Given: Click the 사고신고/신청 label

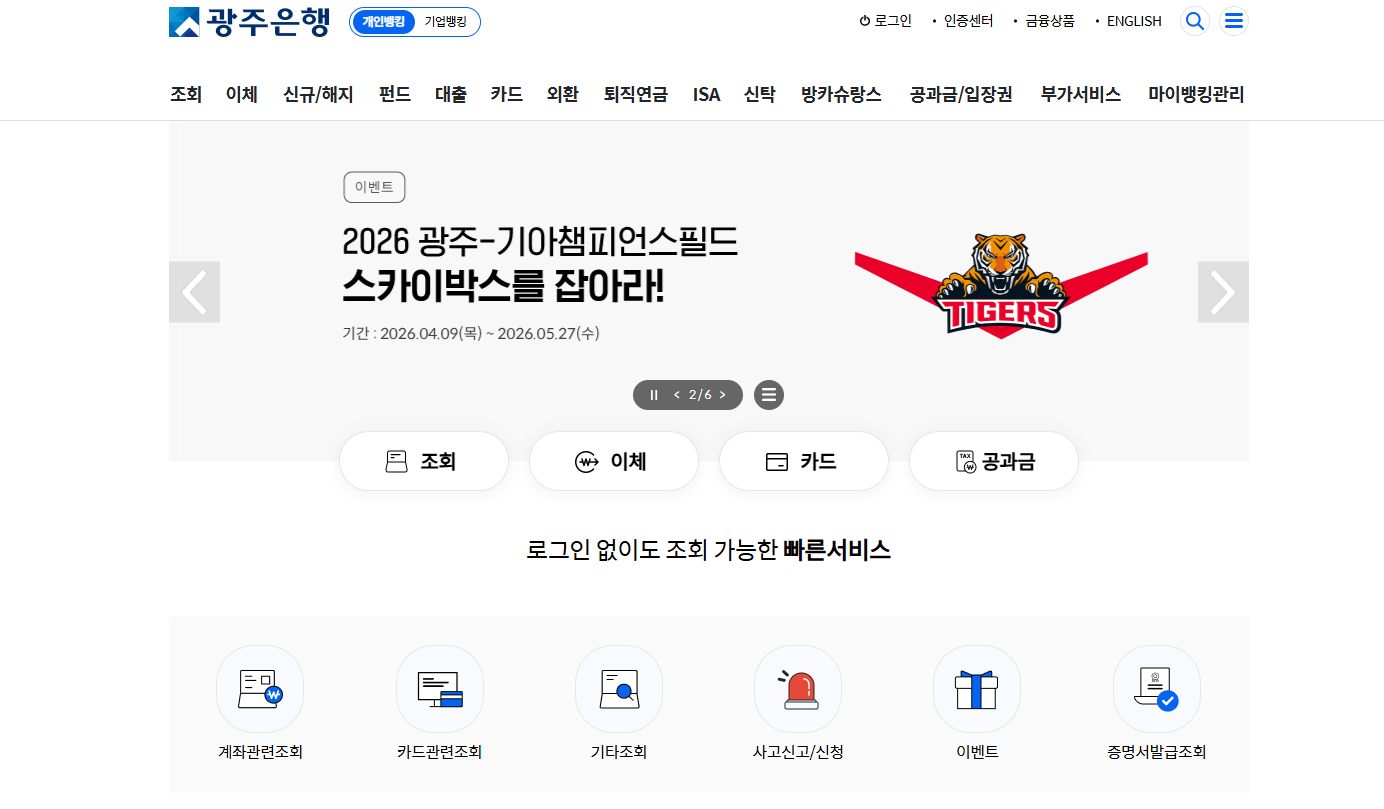Looking at the screenshot, I should (798, 752).
